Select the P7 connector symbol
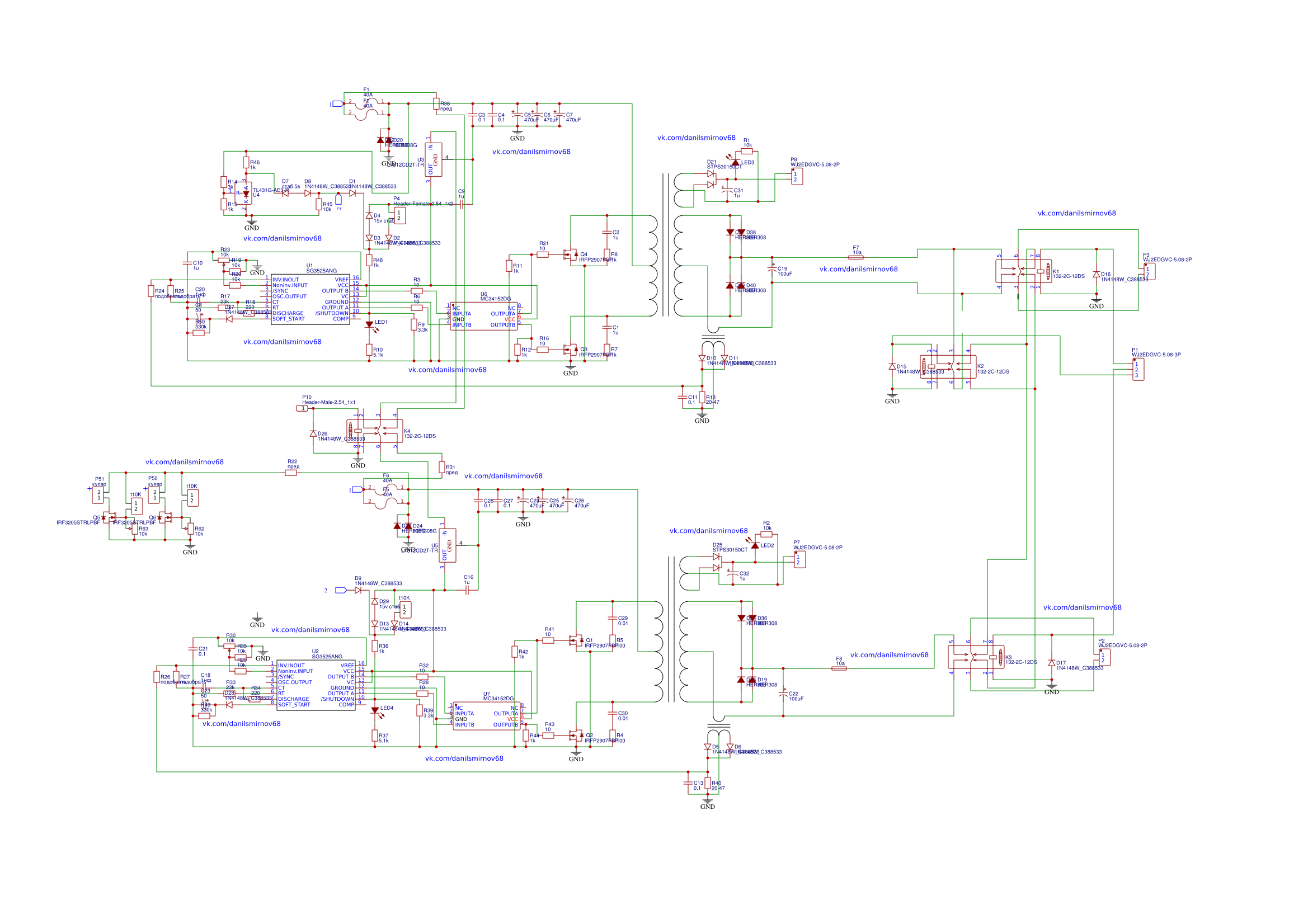The image size is (1308, 924). 801,559
